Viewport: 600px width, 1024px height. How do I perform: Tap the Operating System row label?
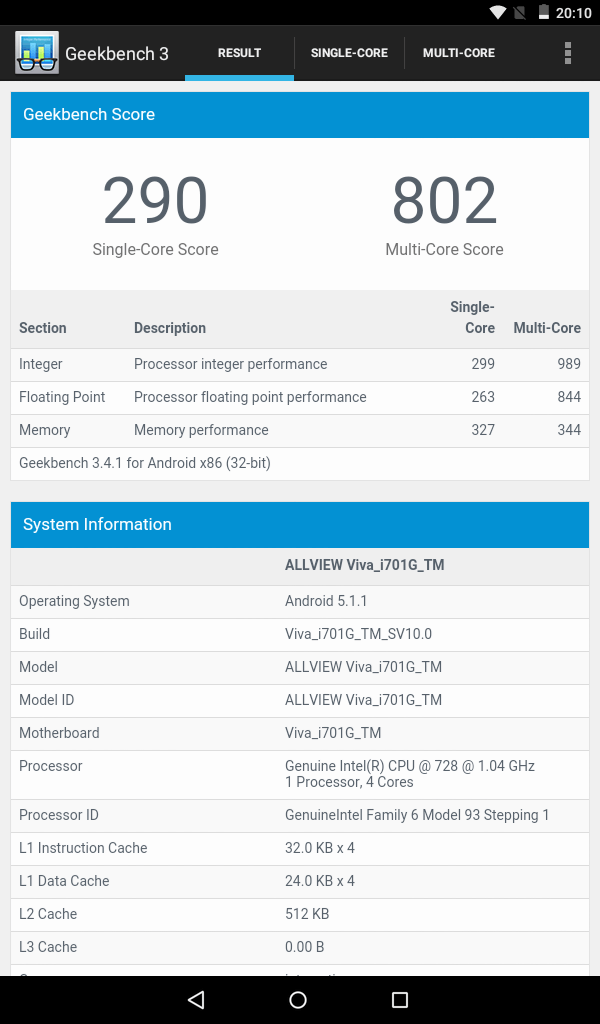(74, 601)
